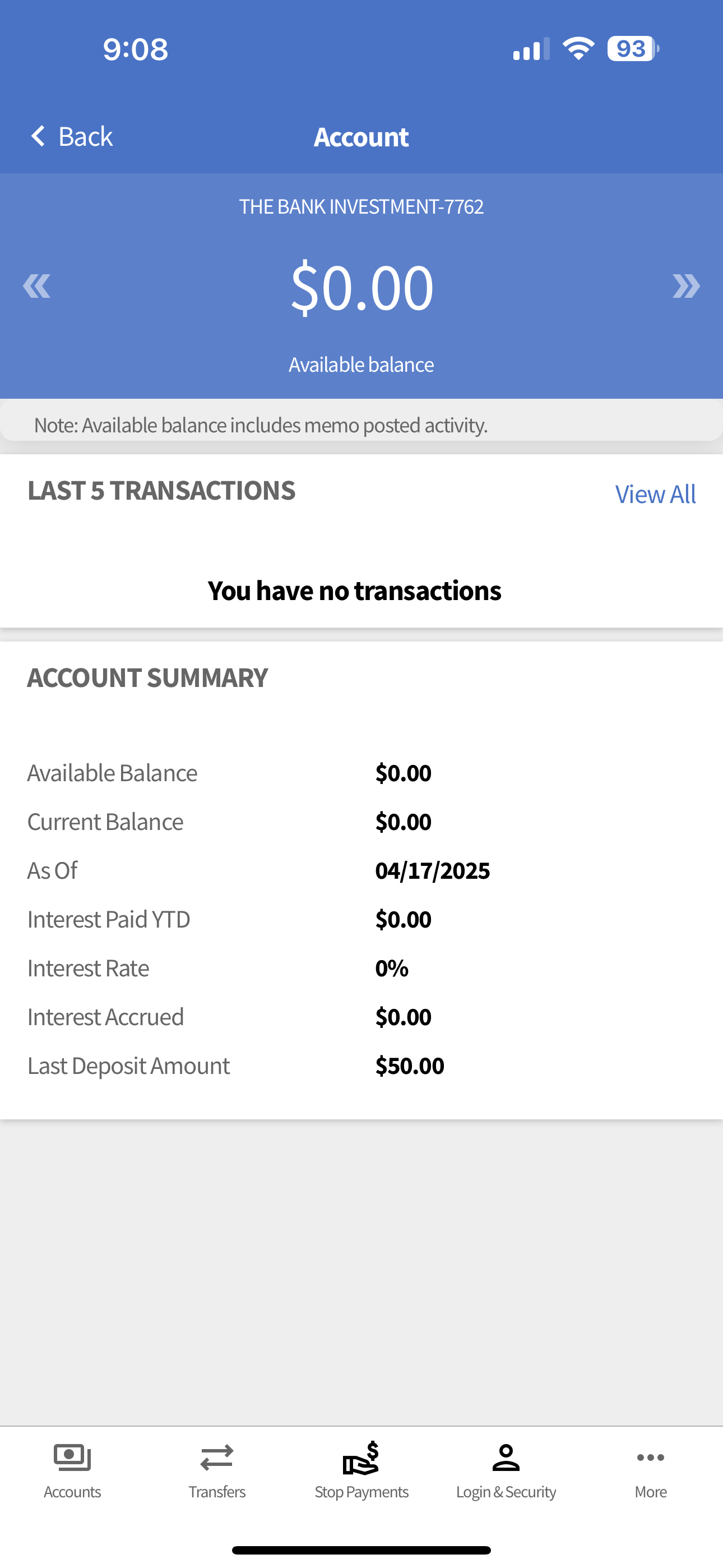Tap the Back chevron arrow
Viewport: 723px width, 1568px height.
tap(38, 136)
